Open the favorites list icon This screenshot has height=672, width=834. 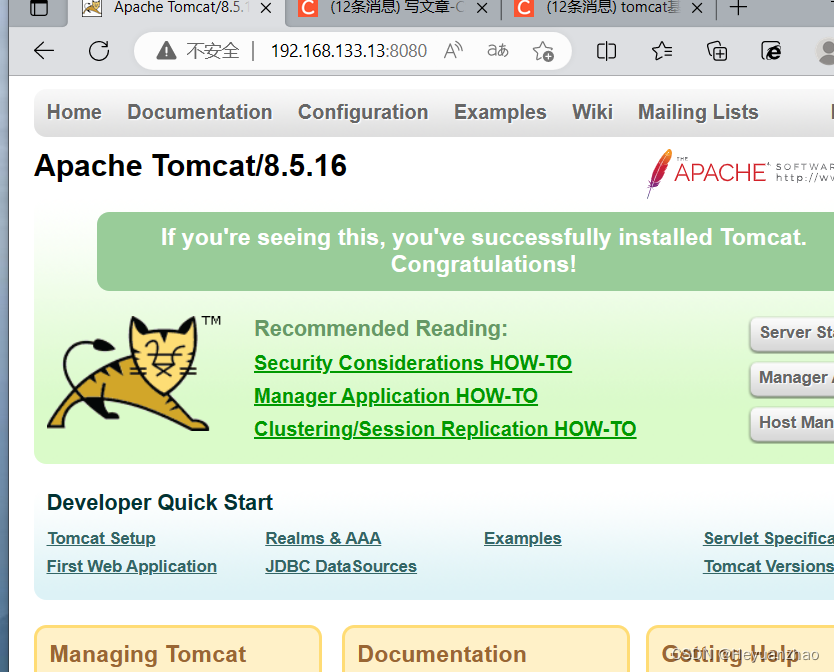662,51
